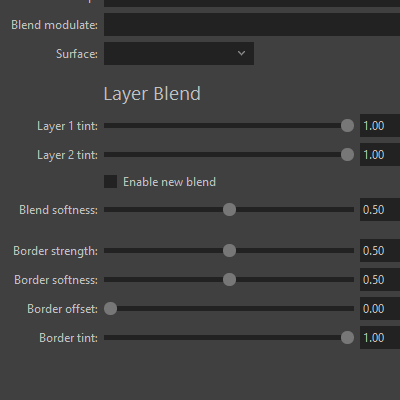Click the Border tint slider handle

347,338
